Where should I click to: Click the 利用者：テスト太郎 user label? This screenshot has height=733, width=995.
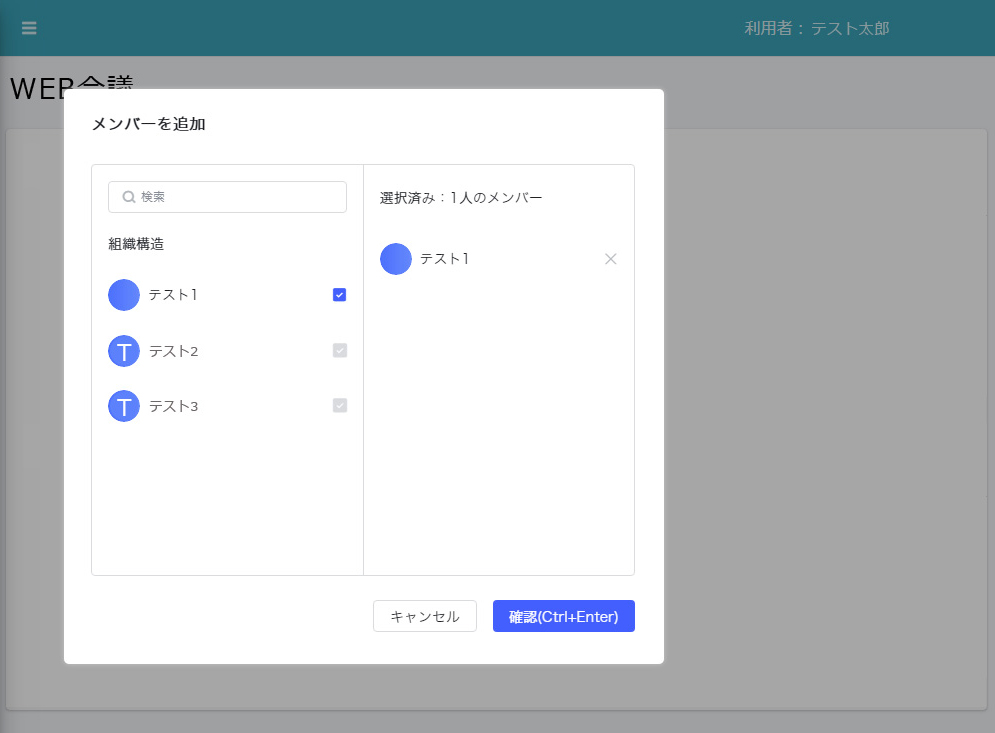point(816,28)
